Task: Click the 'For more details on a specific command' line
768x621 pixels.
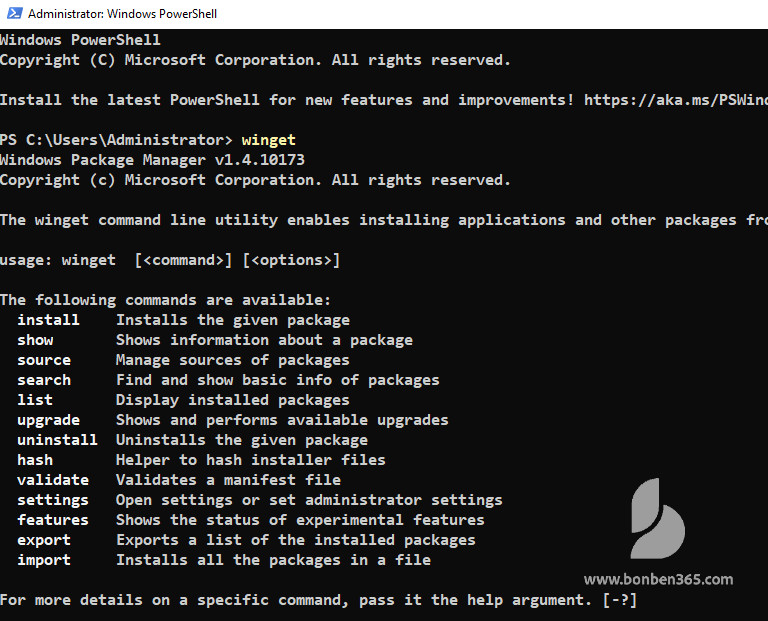Action: coord(318,600)
